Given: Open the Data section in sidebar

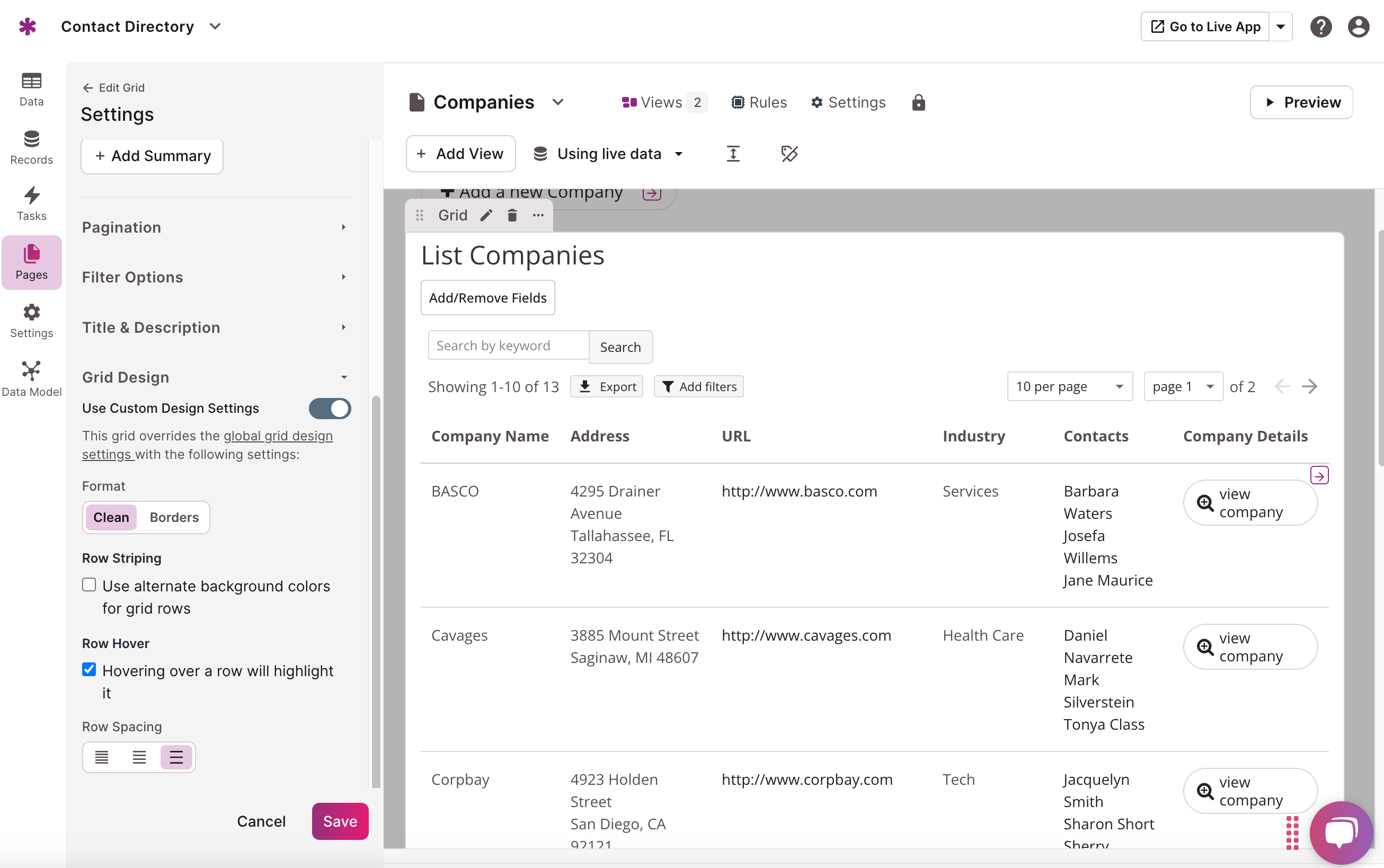Looking at the screenshot, I should click(32, 90).
